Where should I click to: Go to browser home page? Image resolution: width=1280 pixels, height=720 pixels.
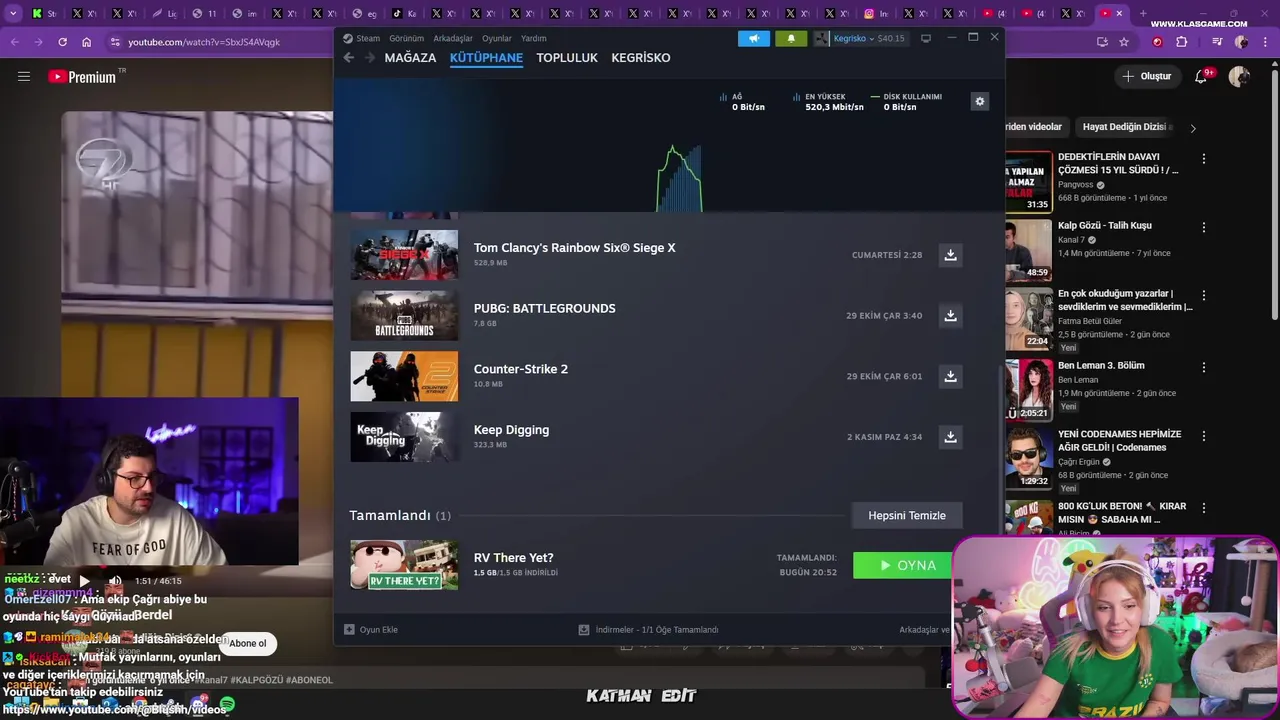pos(86,42)
